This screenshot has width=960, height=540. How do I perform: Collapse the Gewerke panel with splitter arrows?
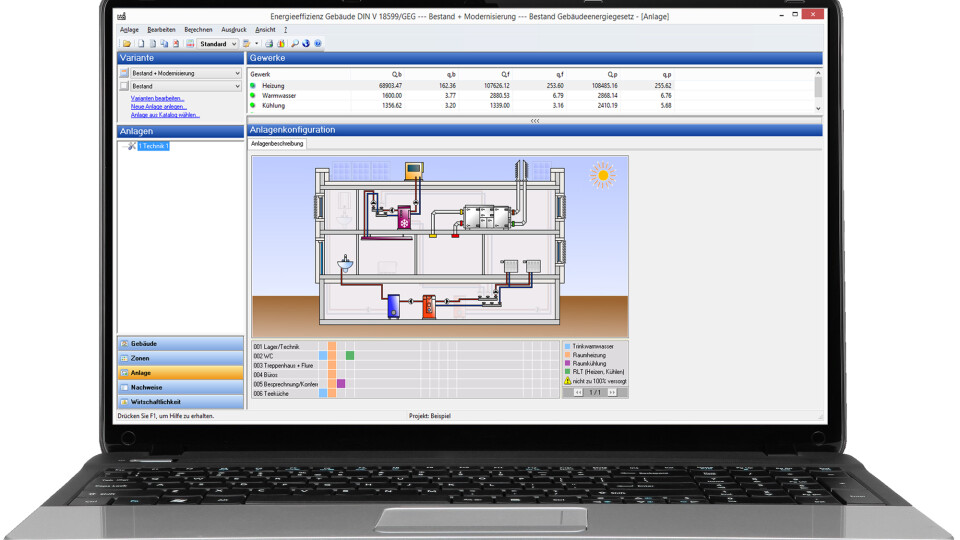pyautogui.click(x=535, y=120)
